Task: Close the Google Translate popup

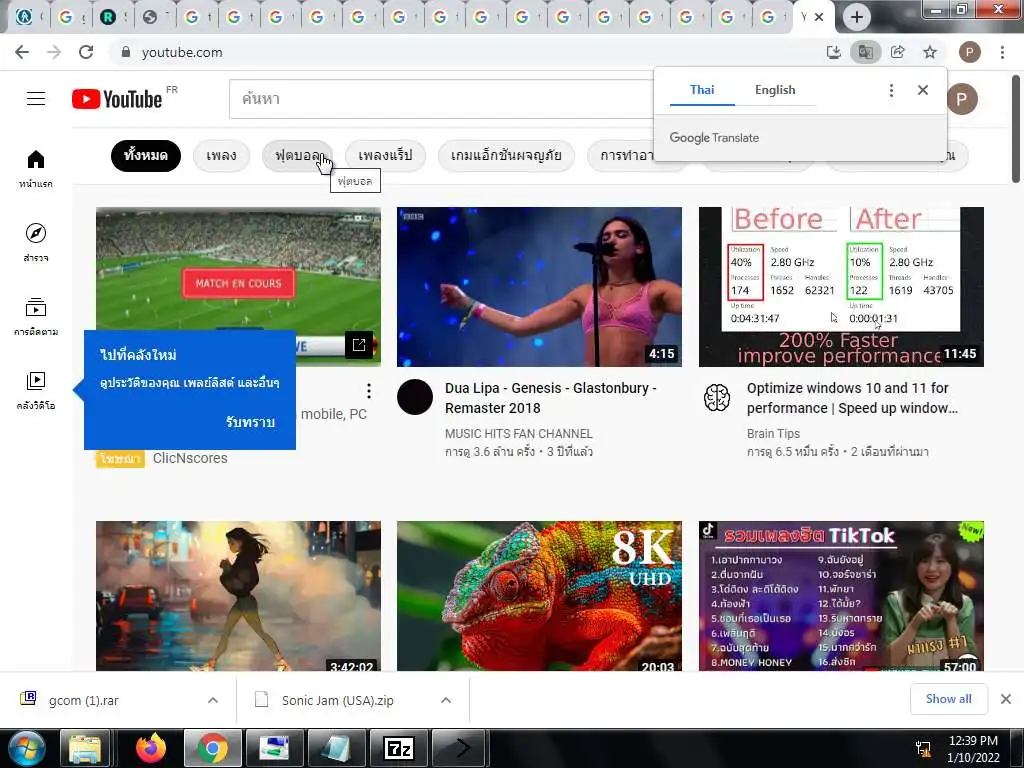Action: (x=922, y=90)
